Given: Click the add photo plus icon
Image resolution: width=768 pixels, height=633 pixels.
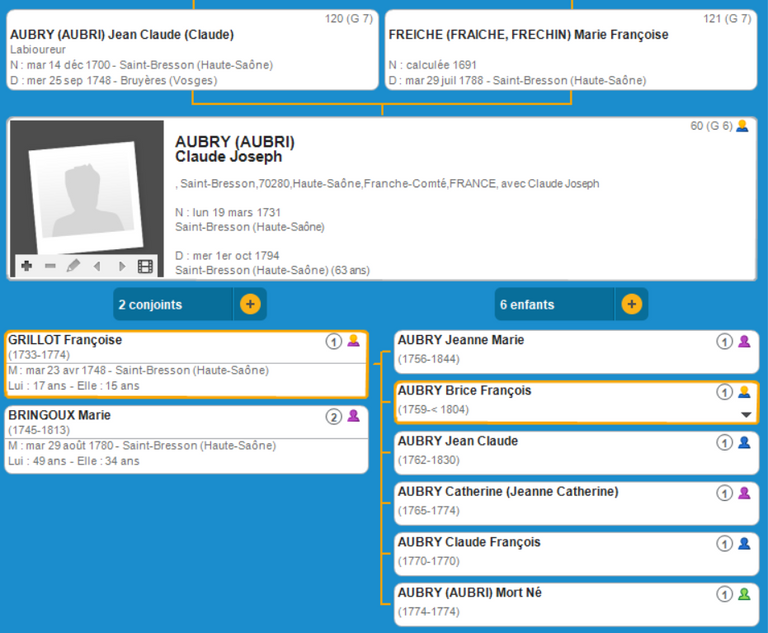Looking at the screenshot, I should click(27, 266).
